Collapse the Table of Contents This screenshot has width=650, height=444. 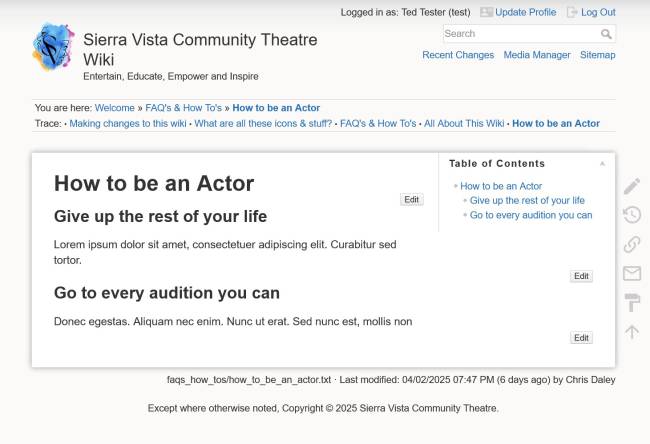602,163
